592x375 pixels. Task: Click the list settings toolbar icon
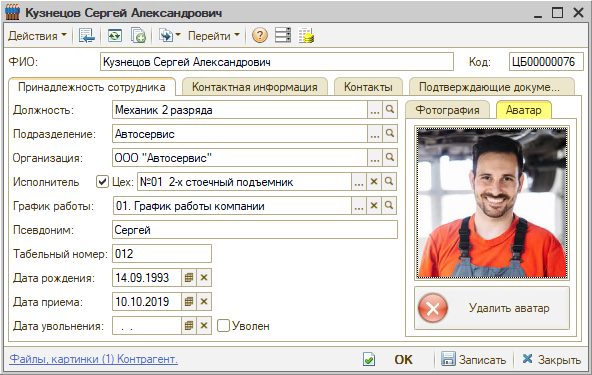coord(283,35)
